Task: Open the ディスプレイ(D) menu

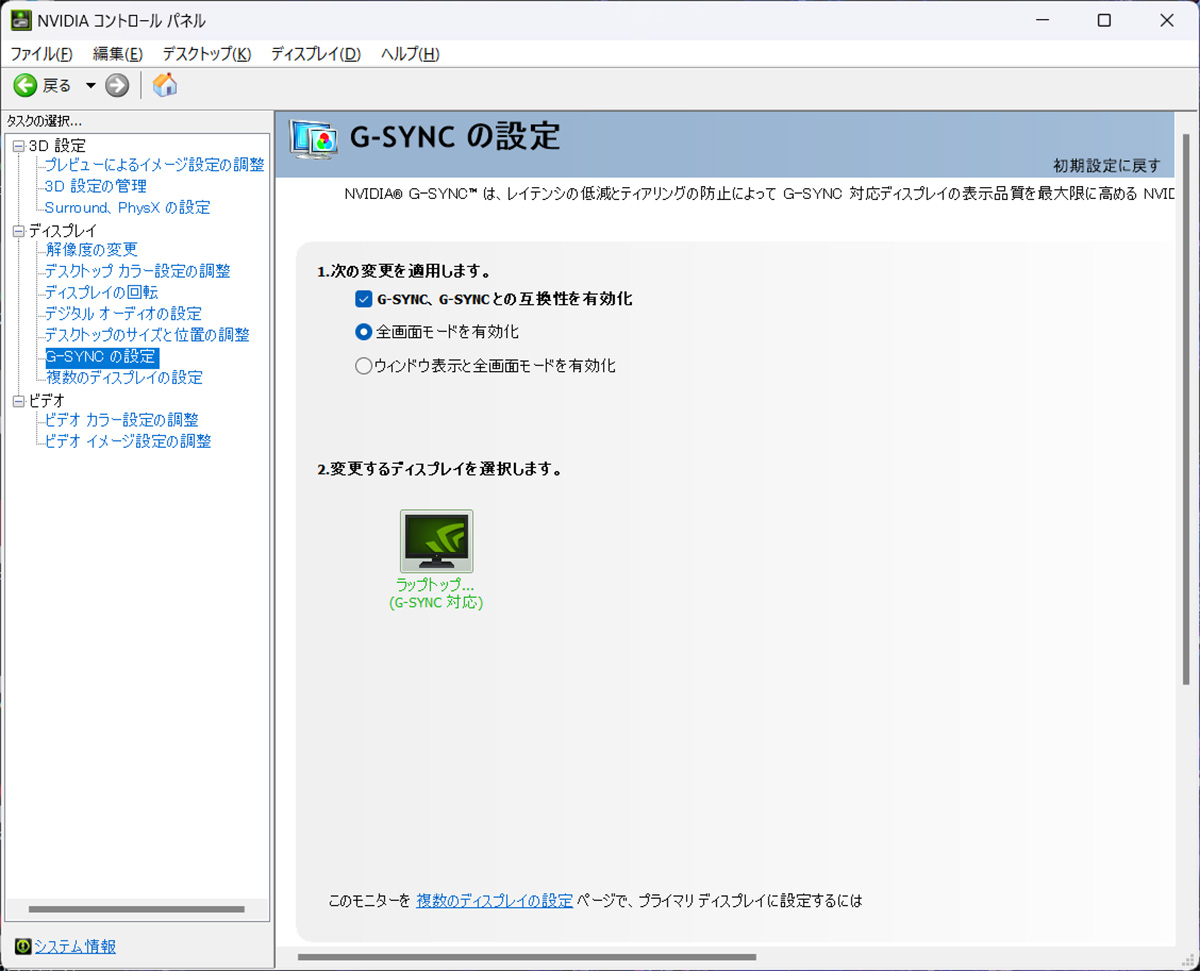Action: coord(316,54)
